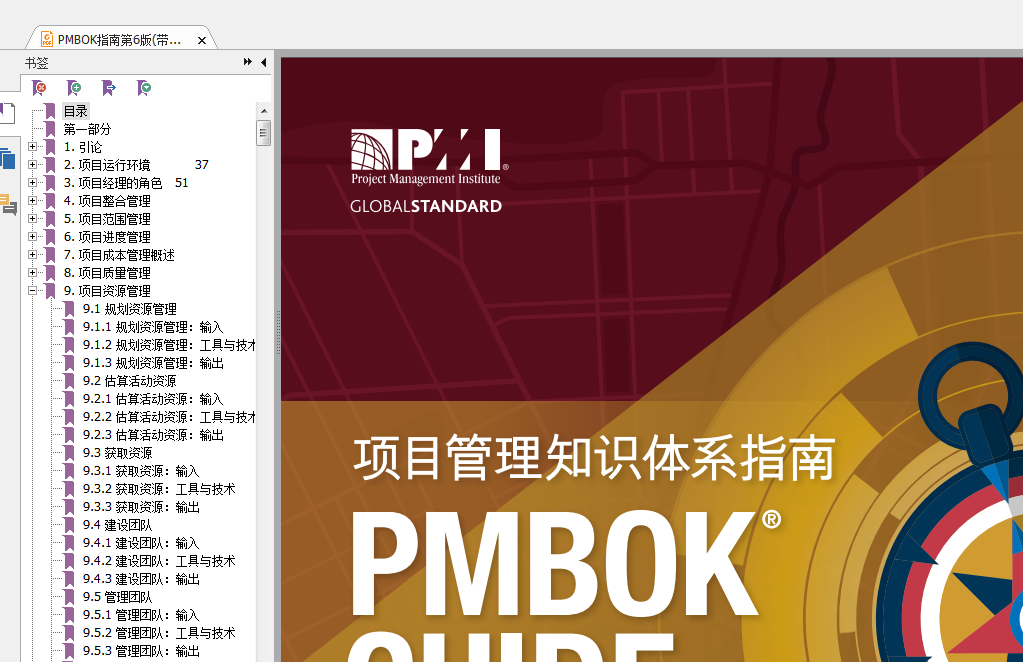Open bookmark 9.2.2 估算活动资源：工具与技术

click(169, 417)
